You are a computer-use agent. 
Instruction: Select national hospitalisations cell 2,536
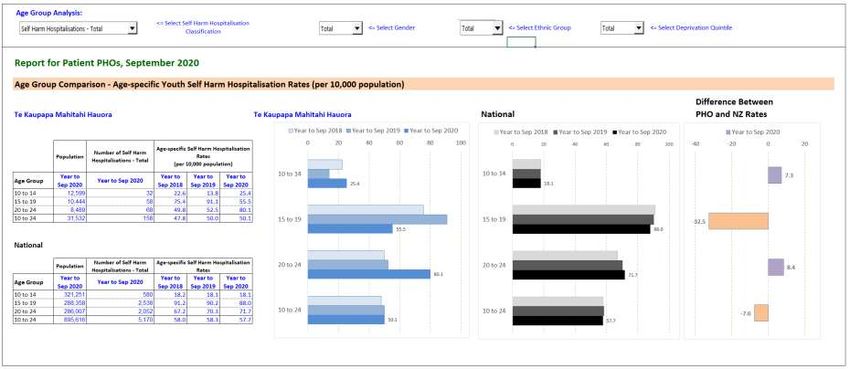[120, 303]
